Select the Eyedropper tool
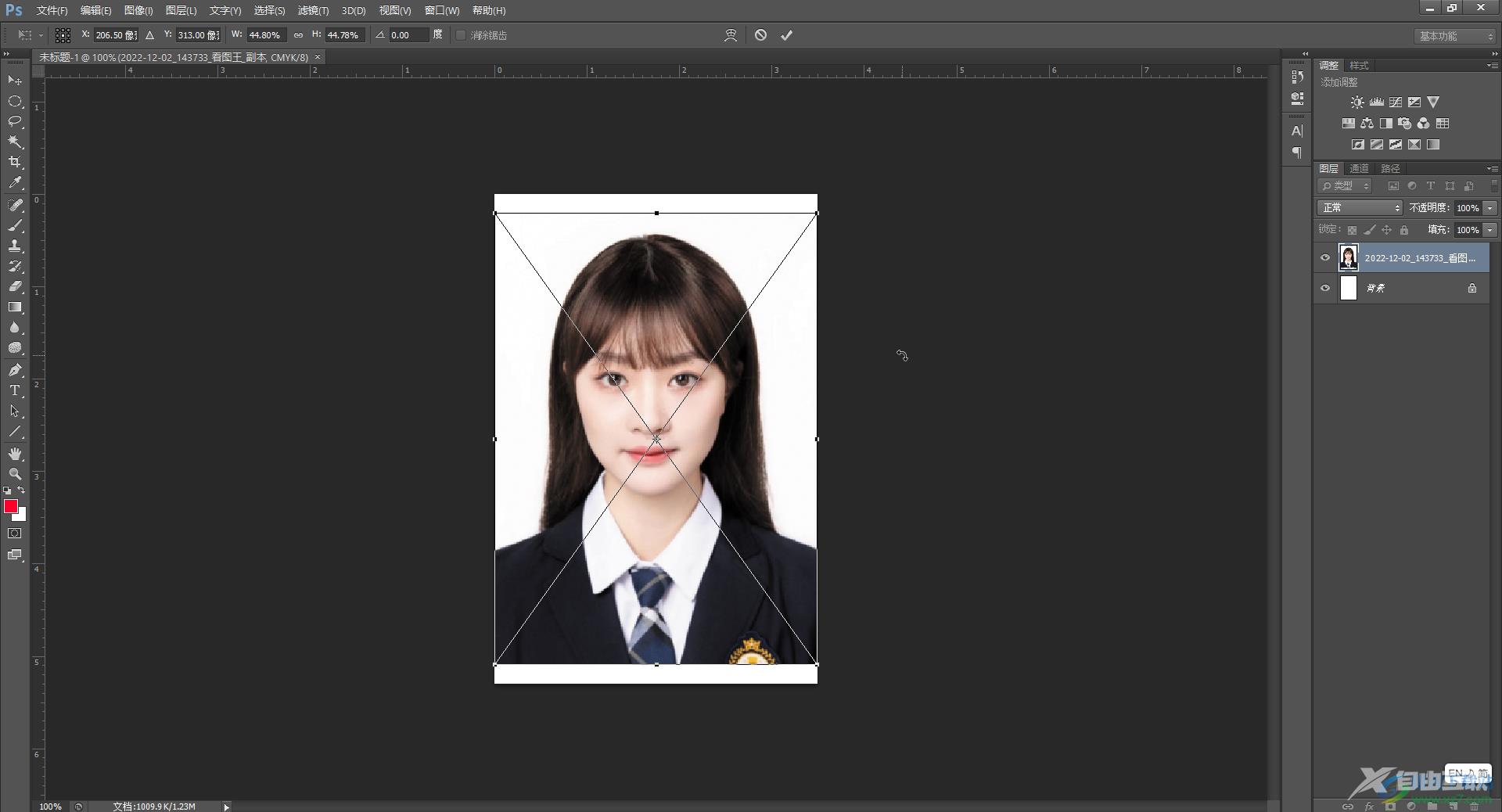This screenshot has height=812, width=1502. pos(15,182)
